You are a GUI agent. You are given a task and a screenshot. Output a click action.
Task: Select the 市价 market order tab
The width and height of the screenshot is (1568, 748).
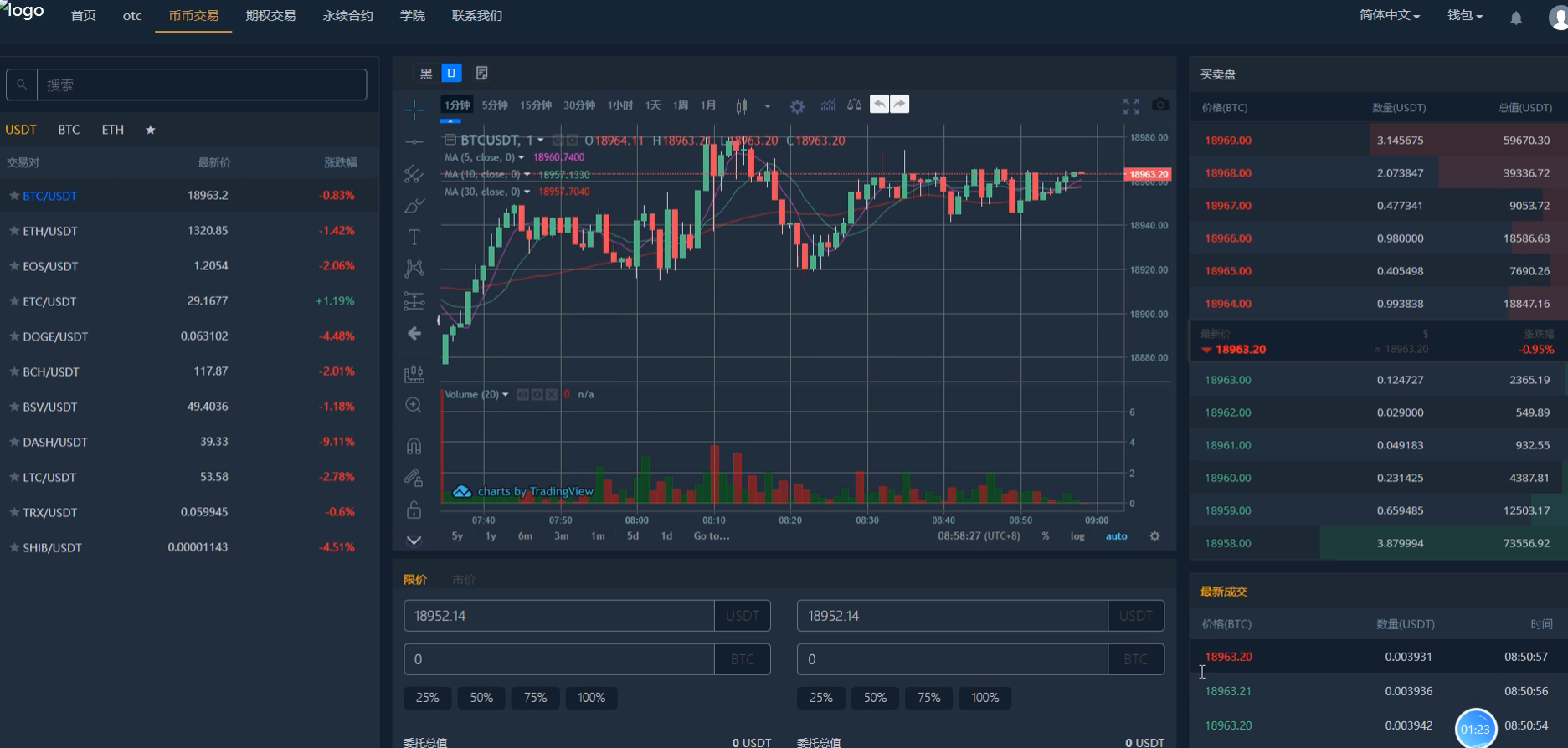463,580
